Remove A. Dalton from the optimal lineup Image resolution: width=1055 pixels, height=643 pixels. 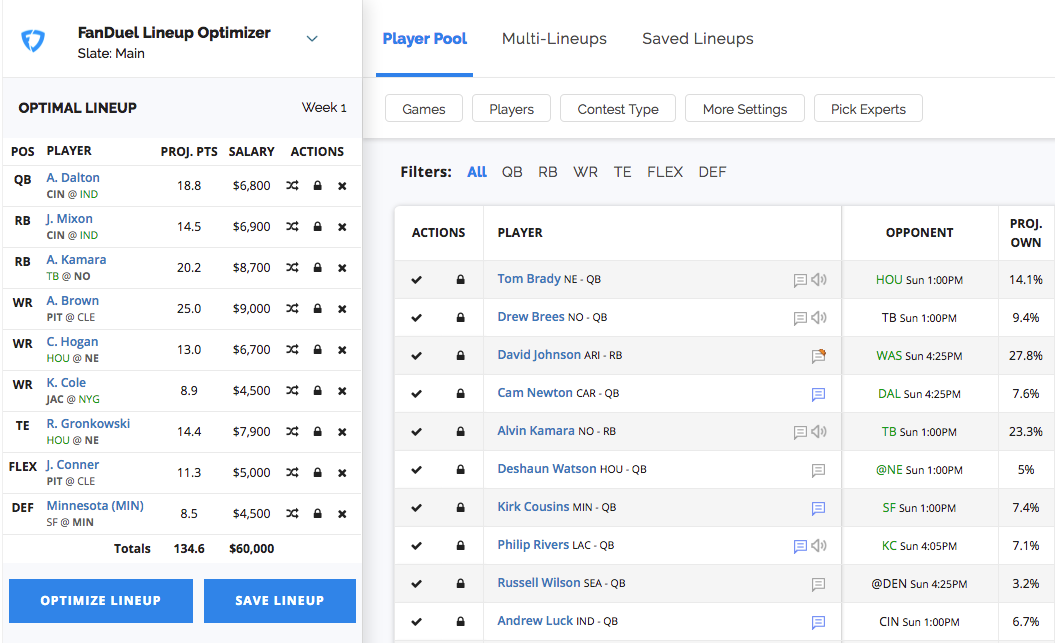click(342, 186)
